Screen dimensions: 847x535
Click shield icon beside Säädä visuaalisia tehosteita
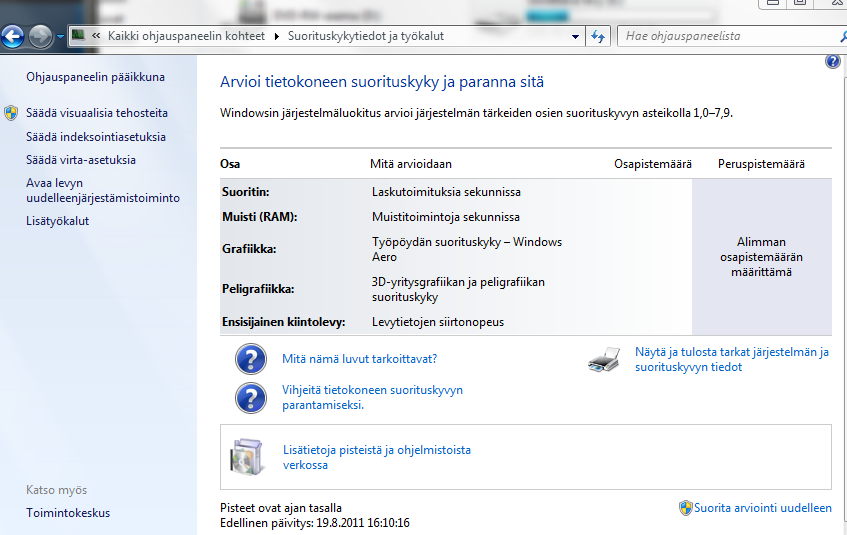[x=11, y=113]
